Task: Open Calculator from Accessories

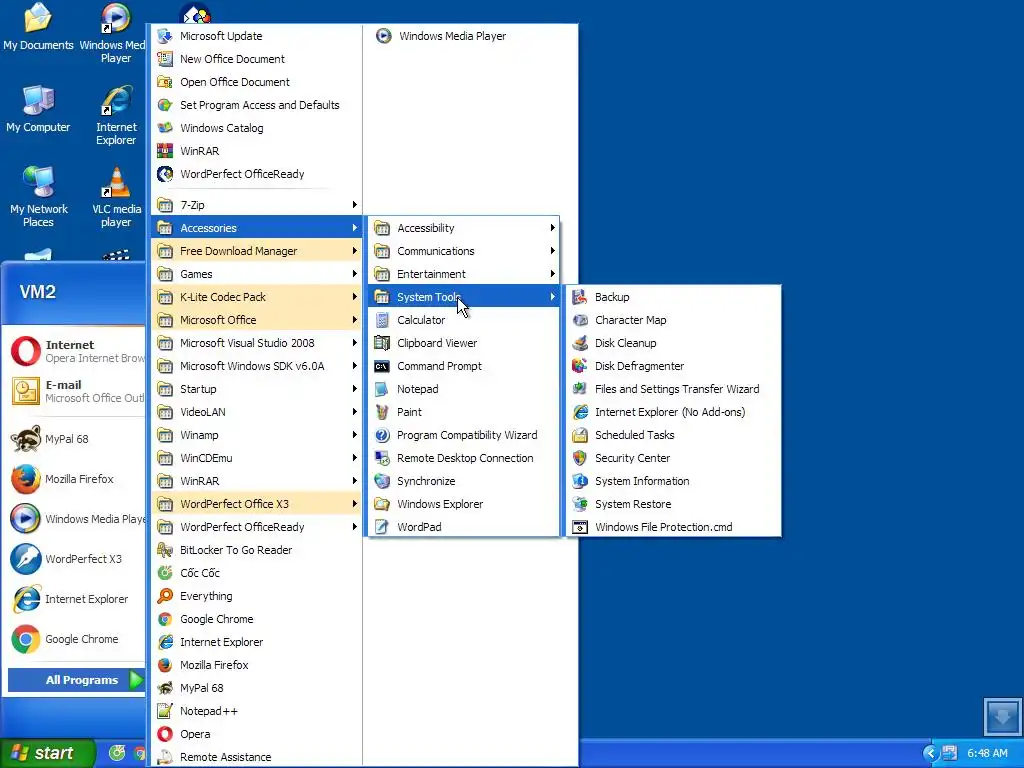Action: click(464, 320)
